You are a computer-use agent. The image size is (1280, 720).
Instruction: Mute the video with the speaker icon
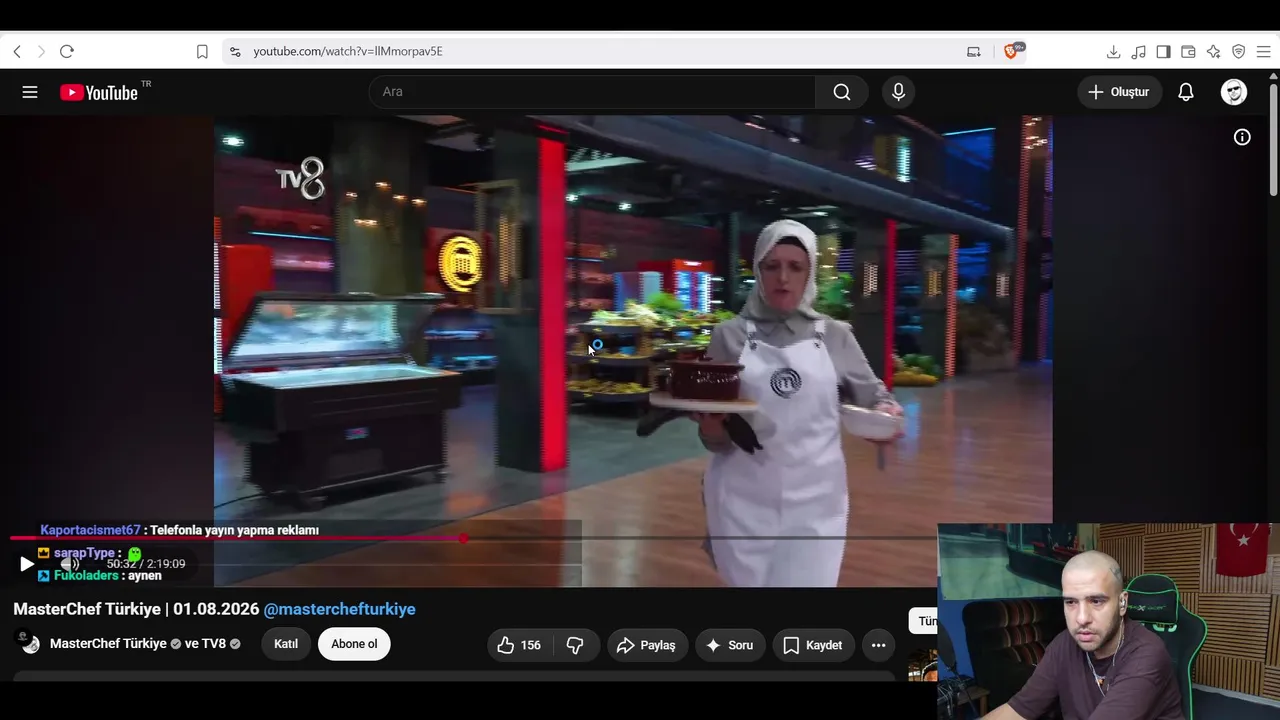click(69, 564)
